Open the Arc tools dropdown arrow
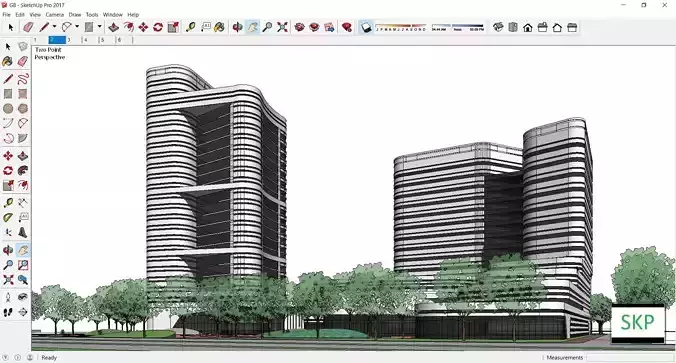This screenshot has height=363, width=676. 77,27
